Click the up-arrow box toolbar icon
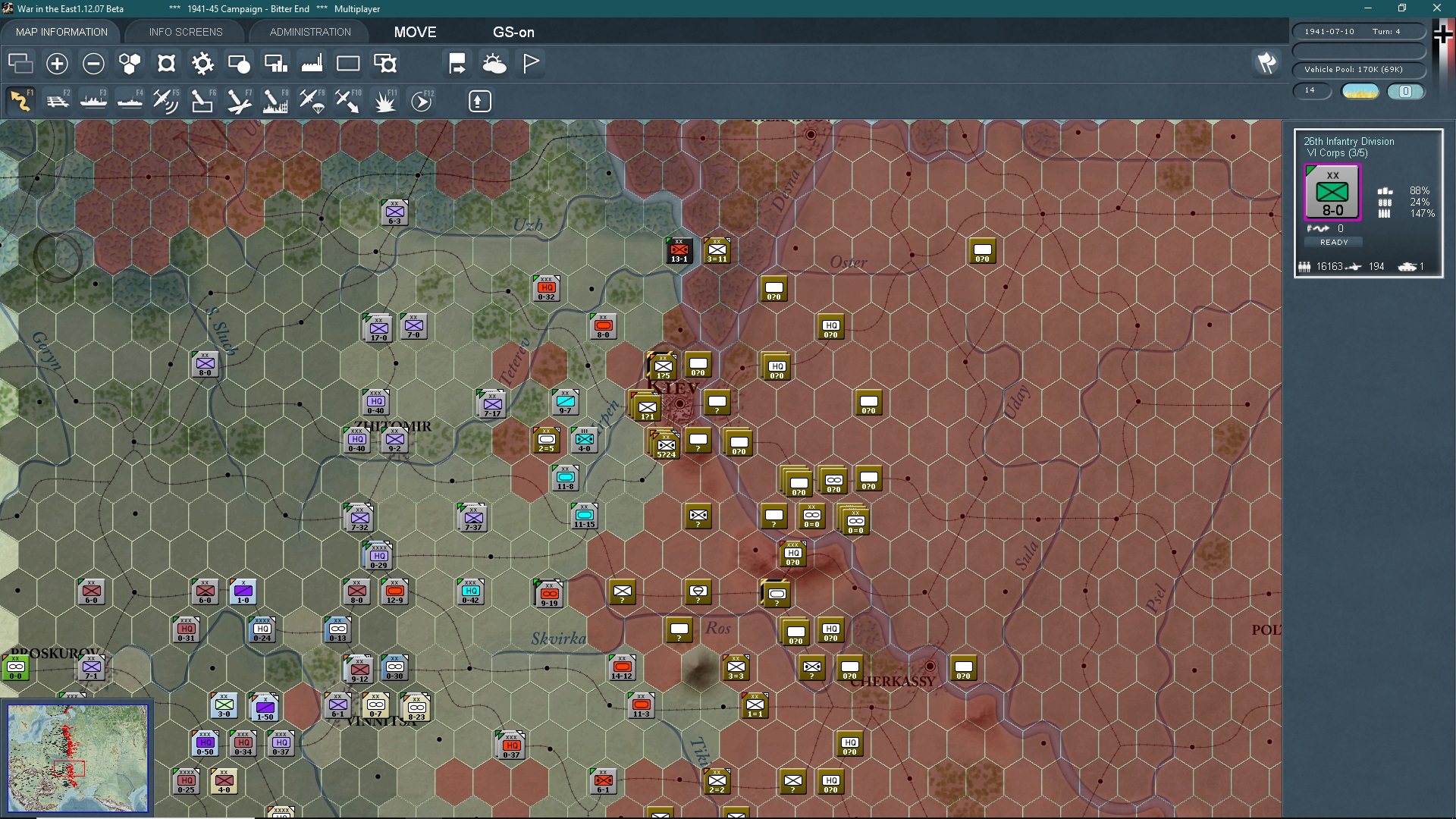 (x=479, y=101)
